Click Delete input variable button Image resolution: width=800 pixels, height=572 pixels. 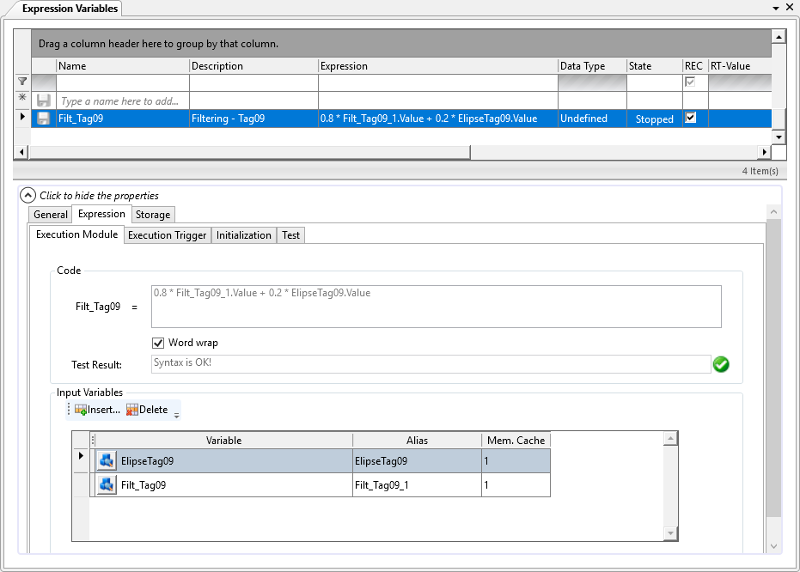coord(147,409)
